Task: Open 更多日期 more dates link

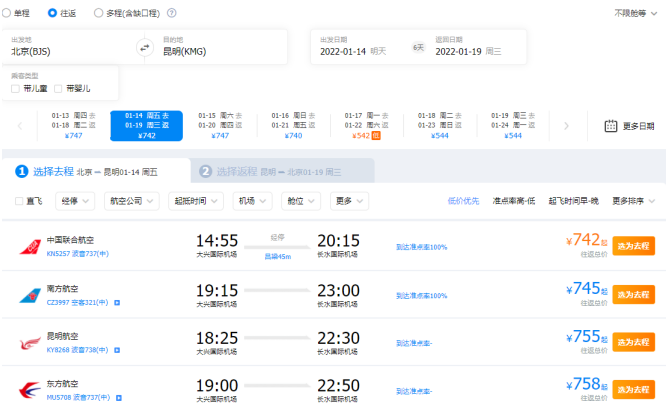Action: 638,126
